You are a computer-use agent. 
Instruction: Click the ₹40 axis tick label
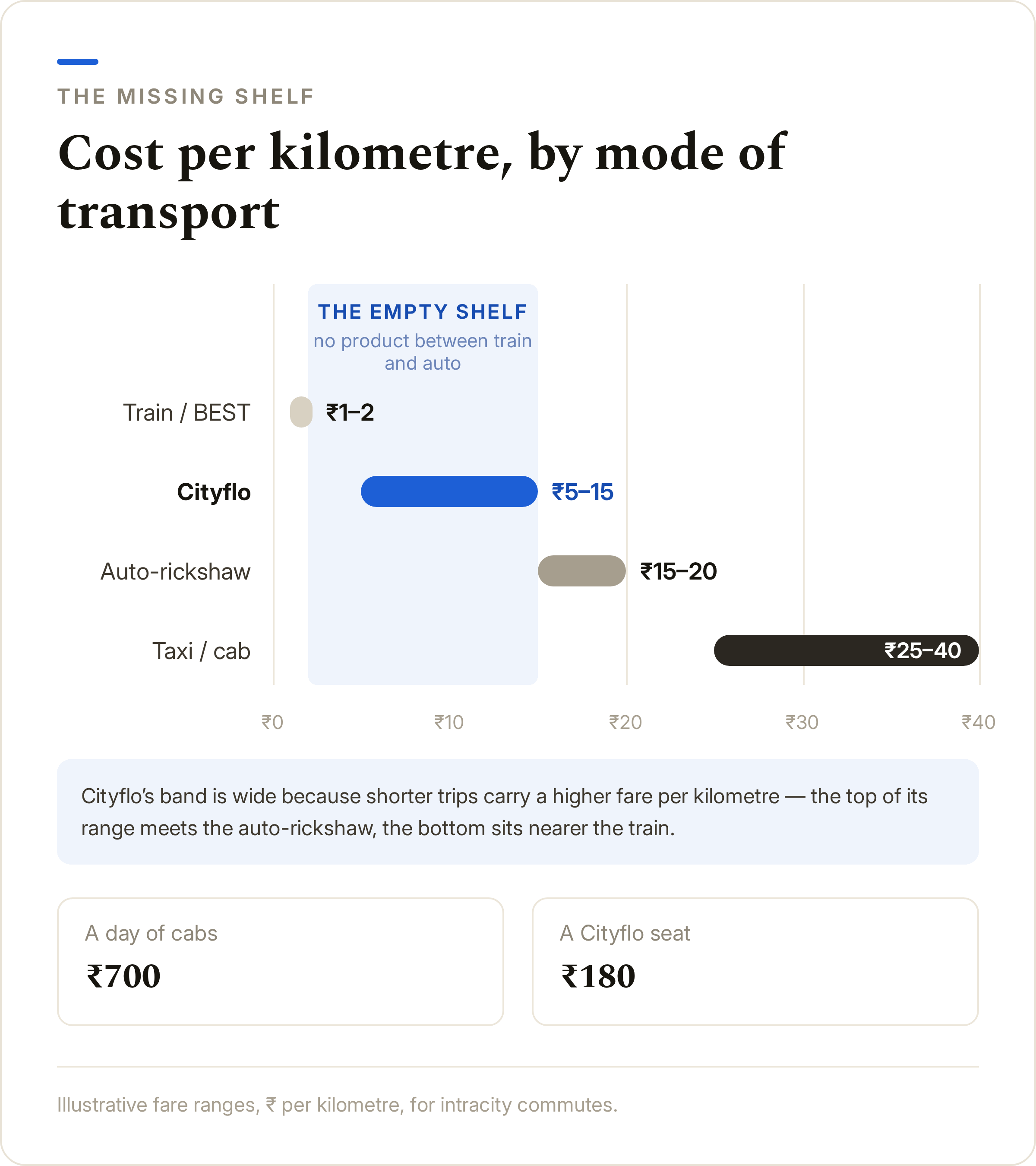point(979,722)
